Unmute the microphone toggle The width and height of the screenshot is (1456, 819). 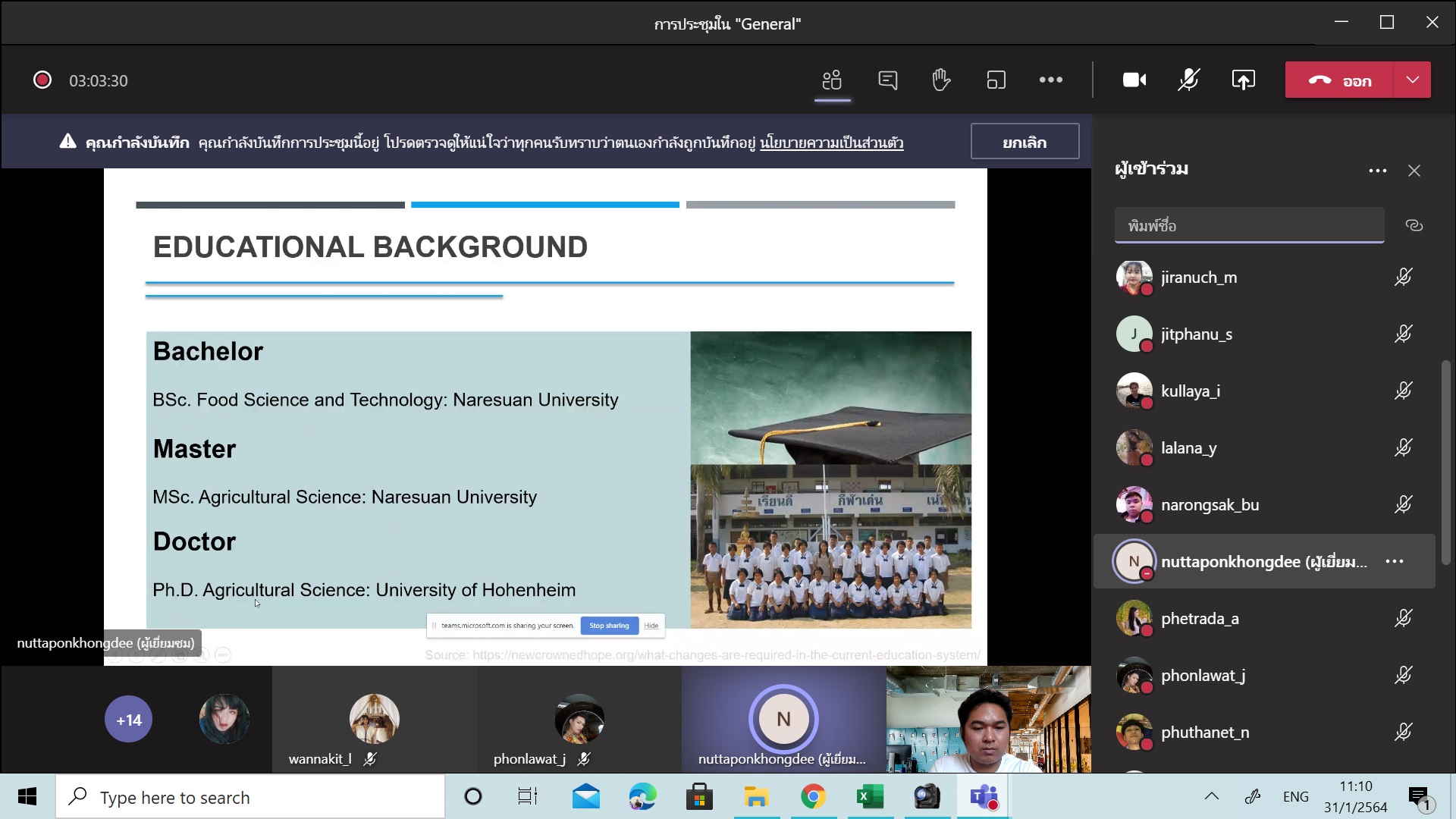click(x=1188, y=80)
